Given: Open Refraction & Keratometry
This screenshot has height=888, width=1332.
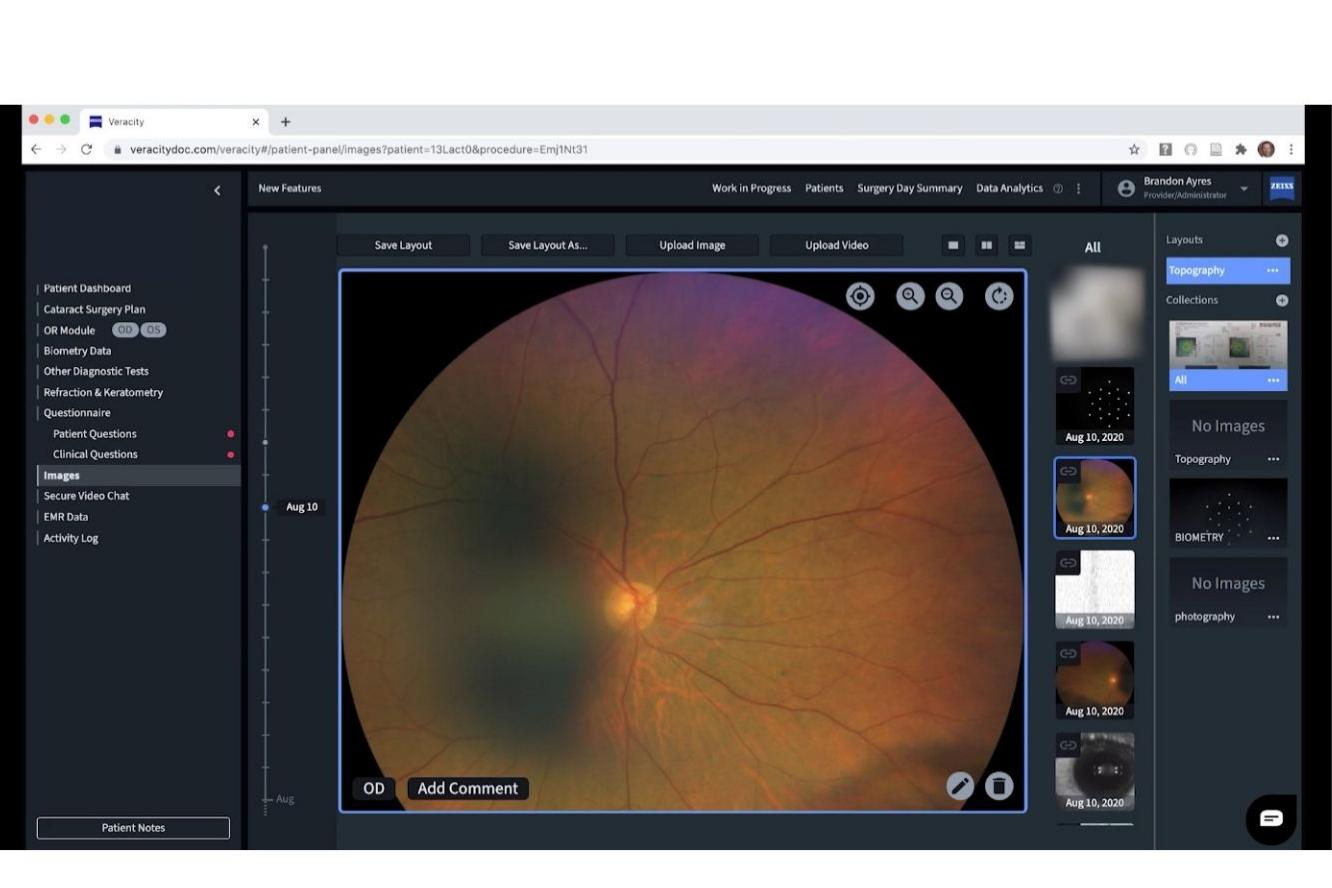Looking at the screenshot, I should tap(103, 392).
